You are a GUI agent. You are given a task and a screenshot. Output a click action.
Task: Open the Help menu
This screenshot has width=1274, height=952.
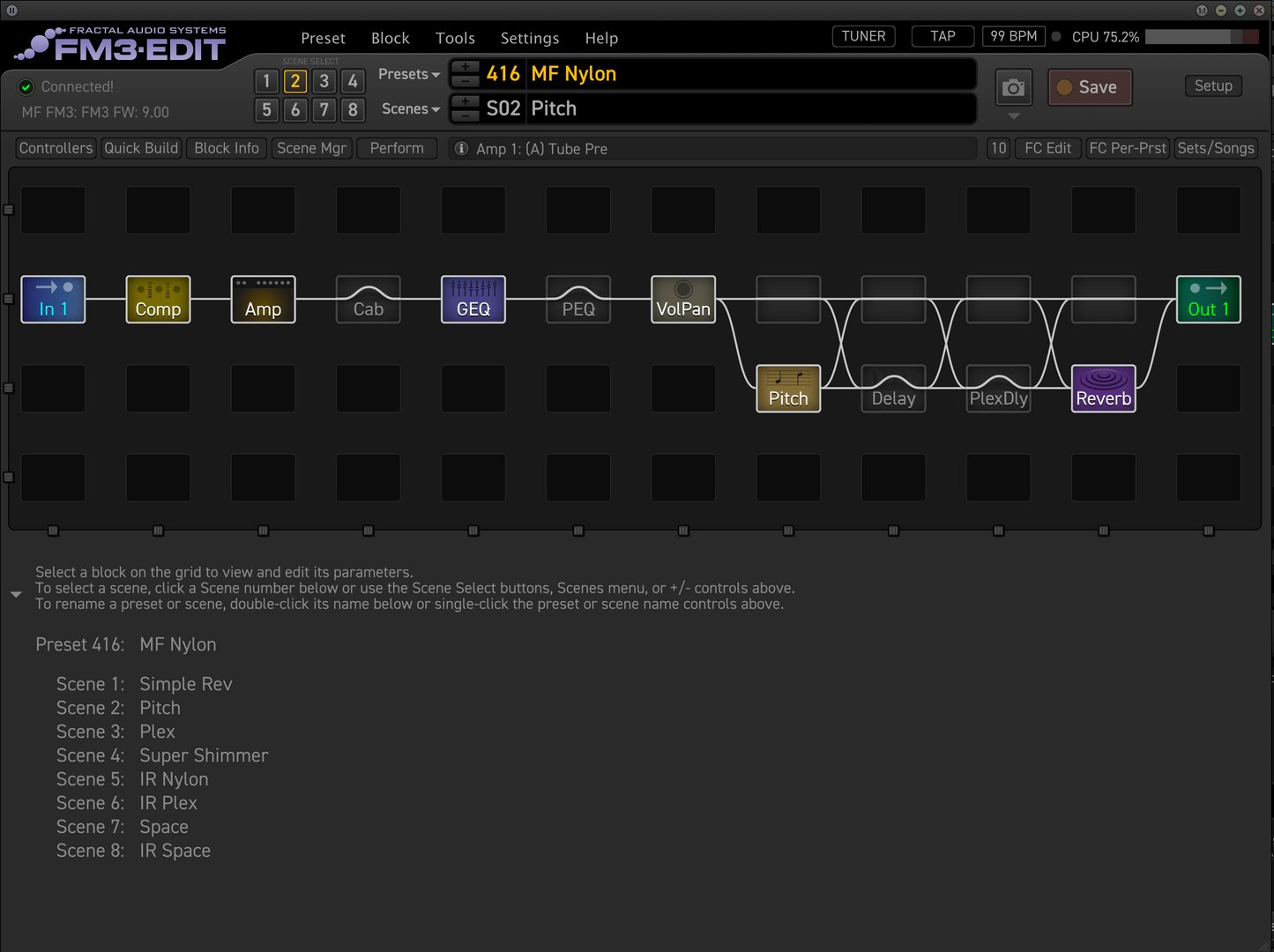[x=601, y=38]
